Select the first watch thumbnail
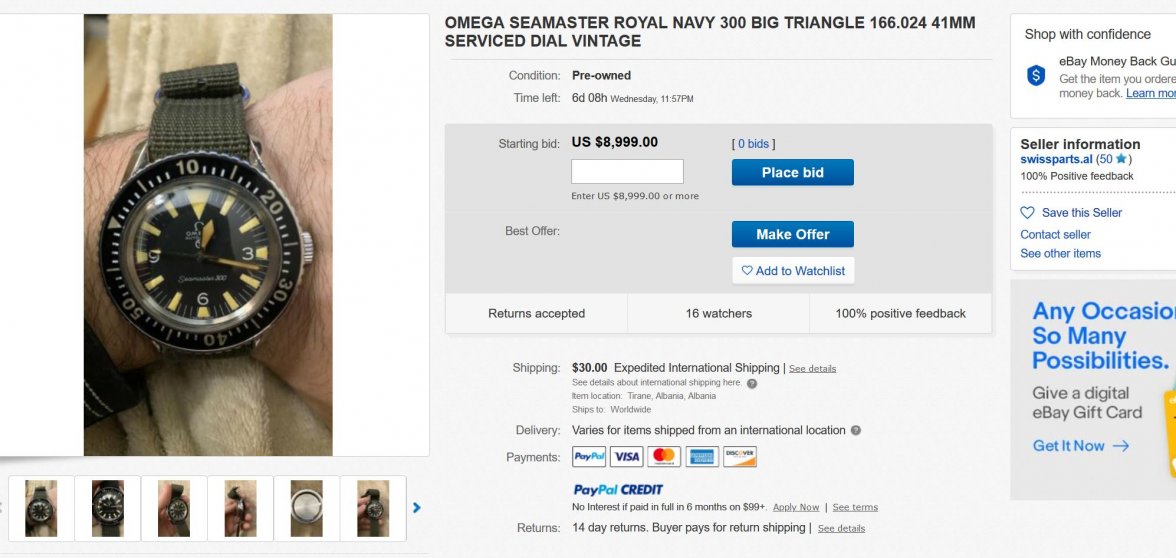The height and width of the screenshot is (558, 1176). [41, 508]
